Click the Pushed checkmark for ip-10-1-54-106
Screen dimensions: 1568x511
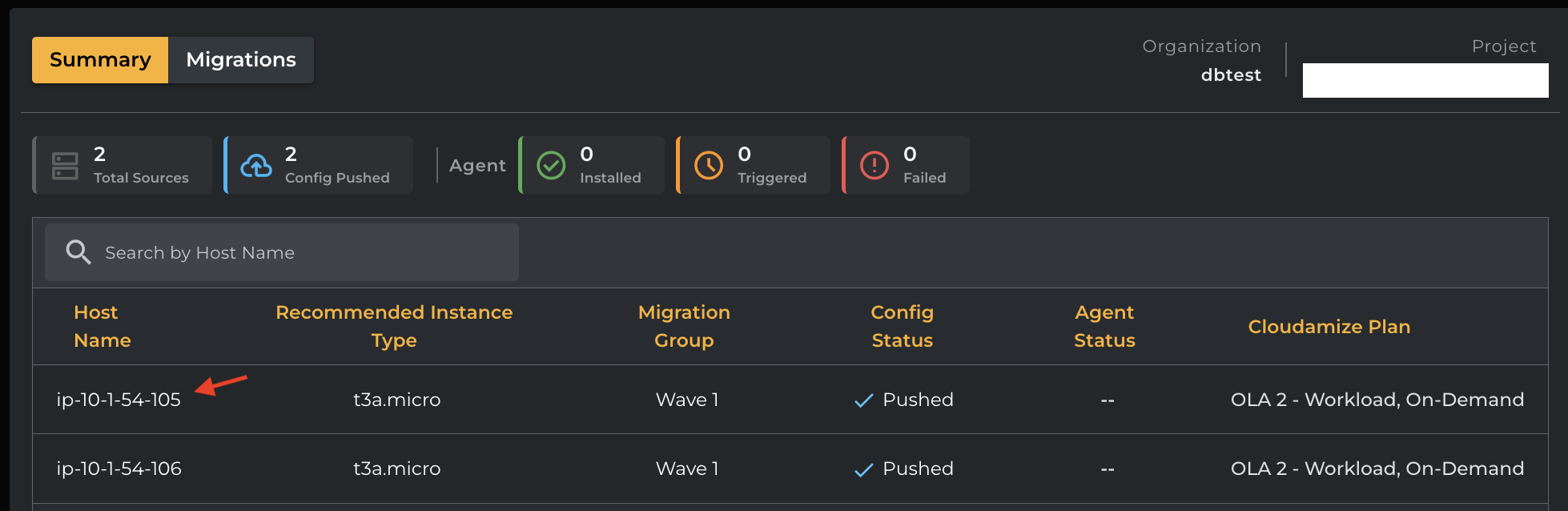point(863,469)
